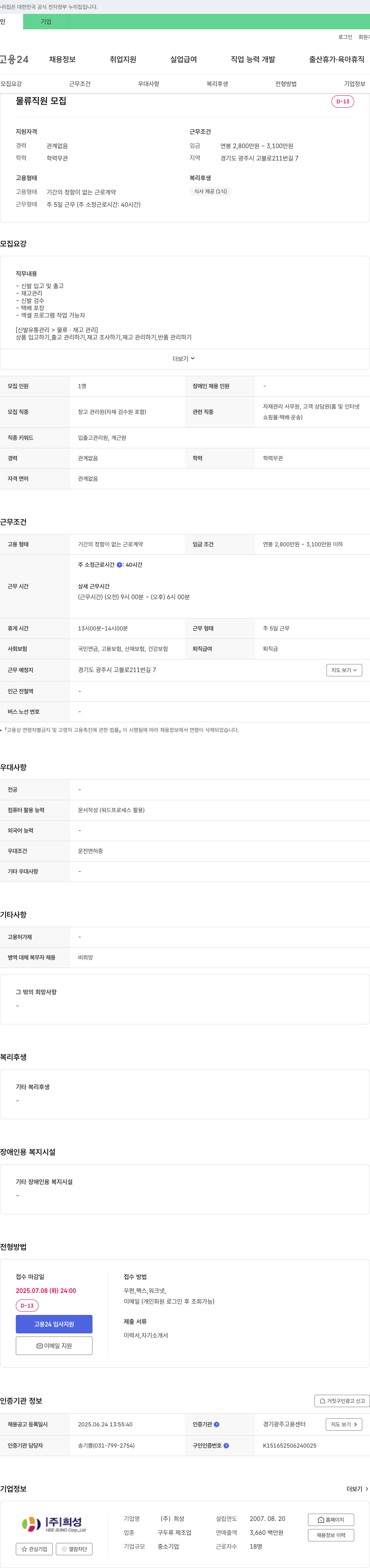Click 이력서,자기소개서 submission documents text

point(146,1335)
